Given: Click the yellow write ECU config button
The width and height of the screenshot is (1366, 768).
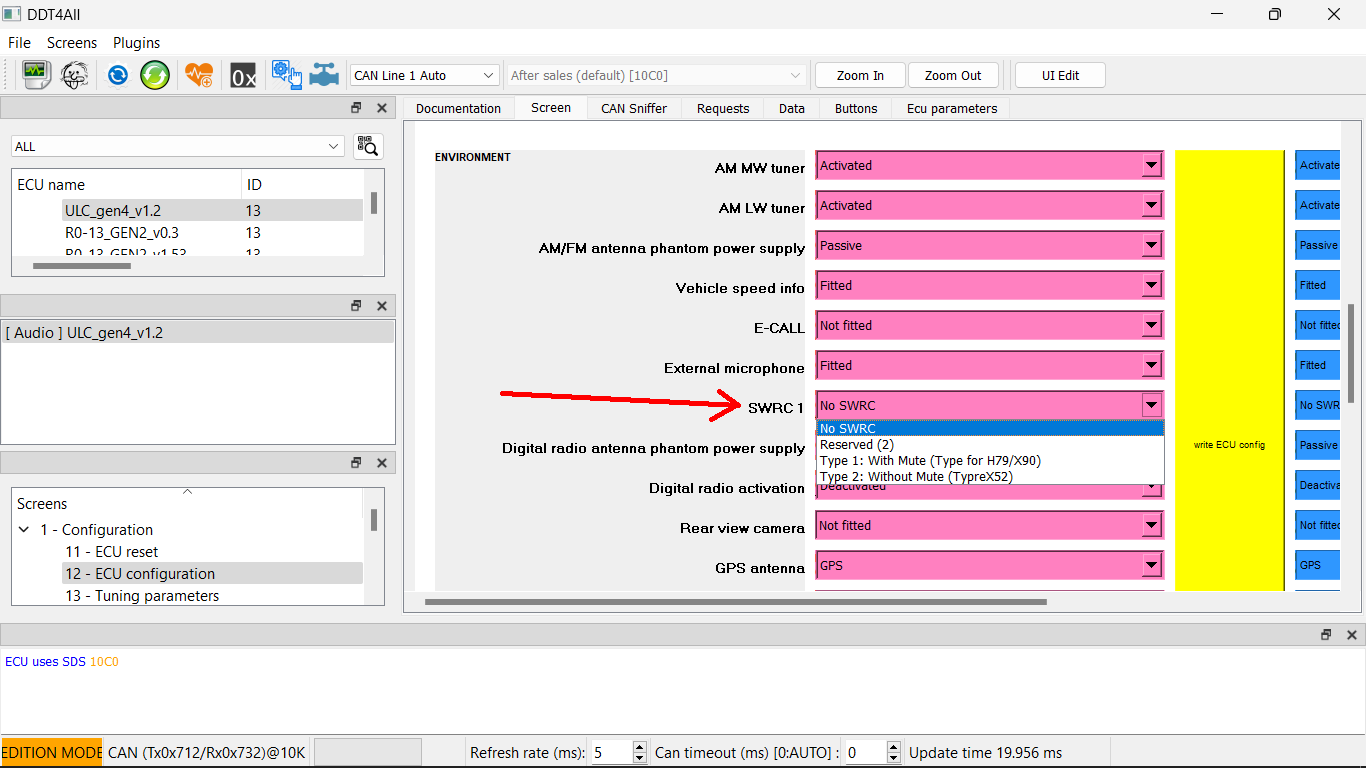Looking at the screenshot, I should pyautogui.click(x=1228, y=444).
